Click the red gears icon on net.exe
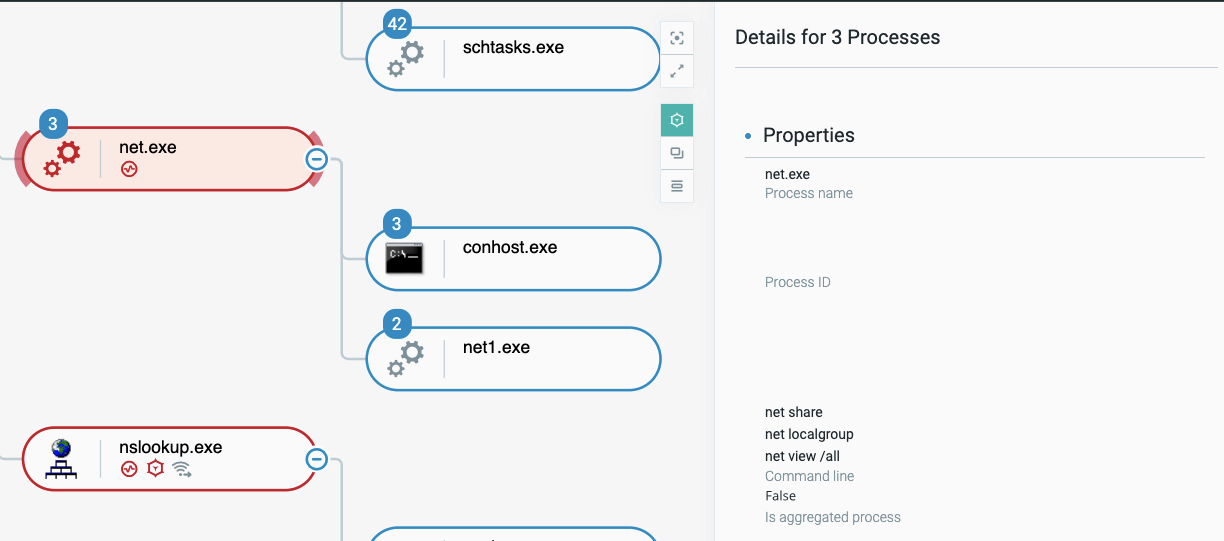The width and height of the screenshot is (1224, 541). (x=61, y=159)
